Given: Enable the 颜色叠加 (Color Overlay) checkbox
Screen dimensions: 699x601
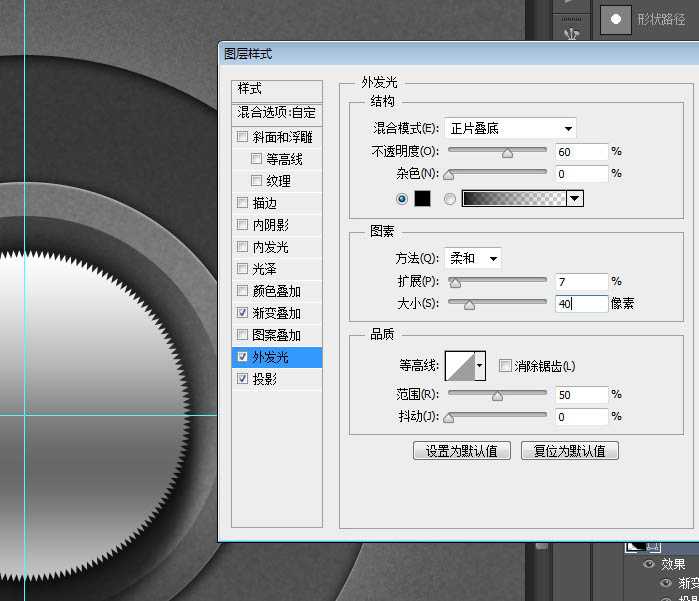Looking at the screenshot, I should [x=243, y=291].
